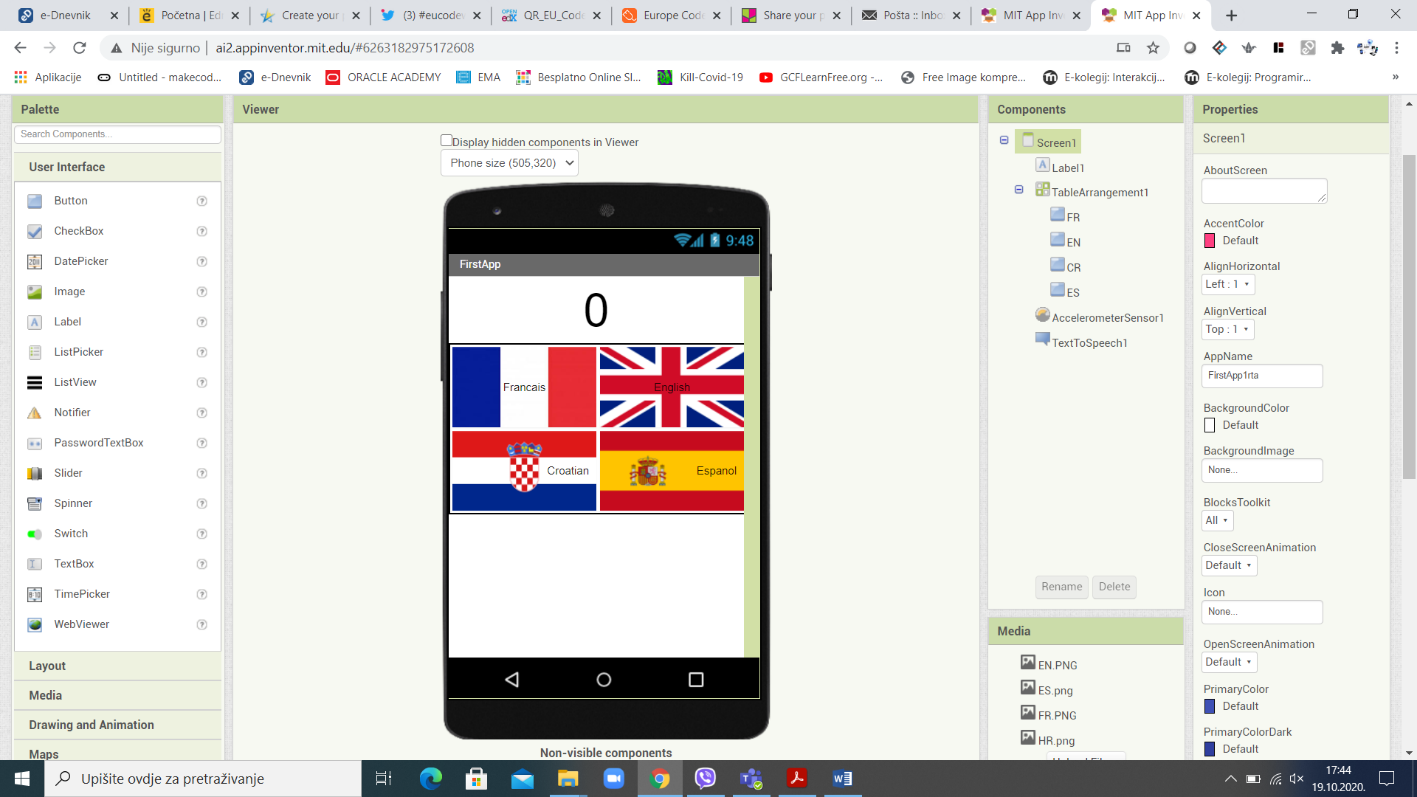Open CloseScreenAnimation Default dropdown
This screenshot has width=1417, height=797.
point(1229,565)
